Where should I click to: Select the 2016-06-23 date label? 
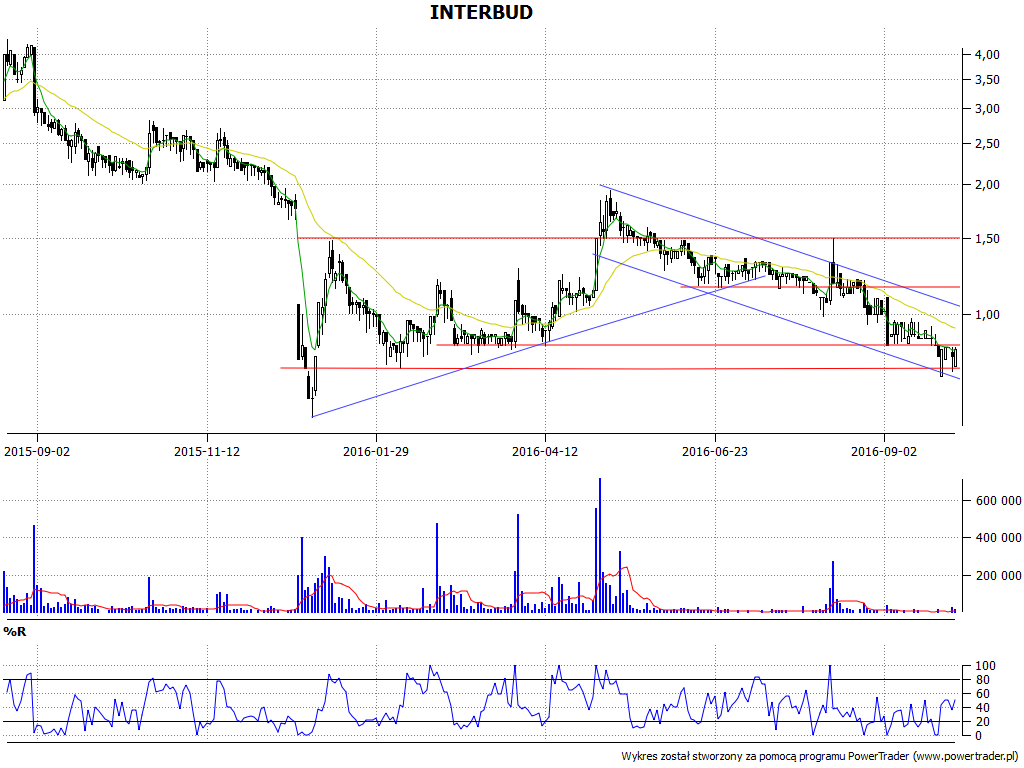[x=715, y=451]
